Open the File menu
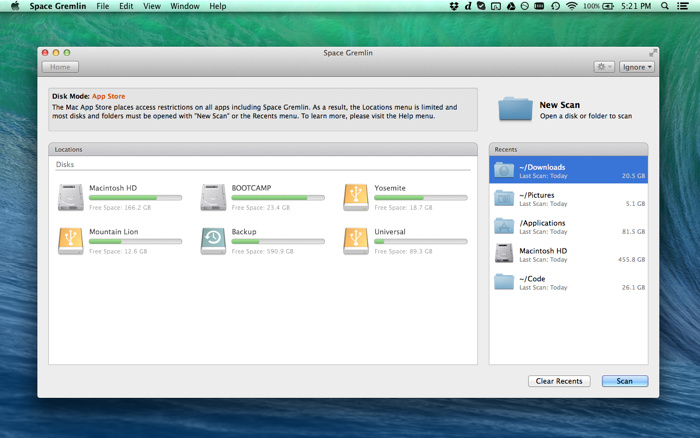The width and height of the screenshot is (700, 438). point(103,6)
